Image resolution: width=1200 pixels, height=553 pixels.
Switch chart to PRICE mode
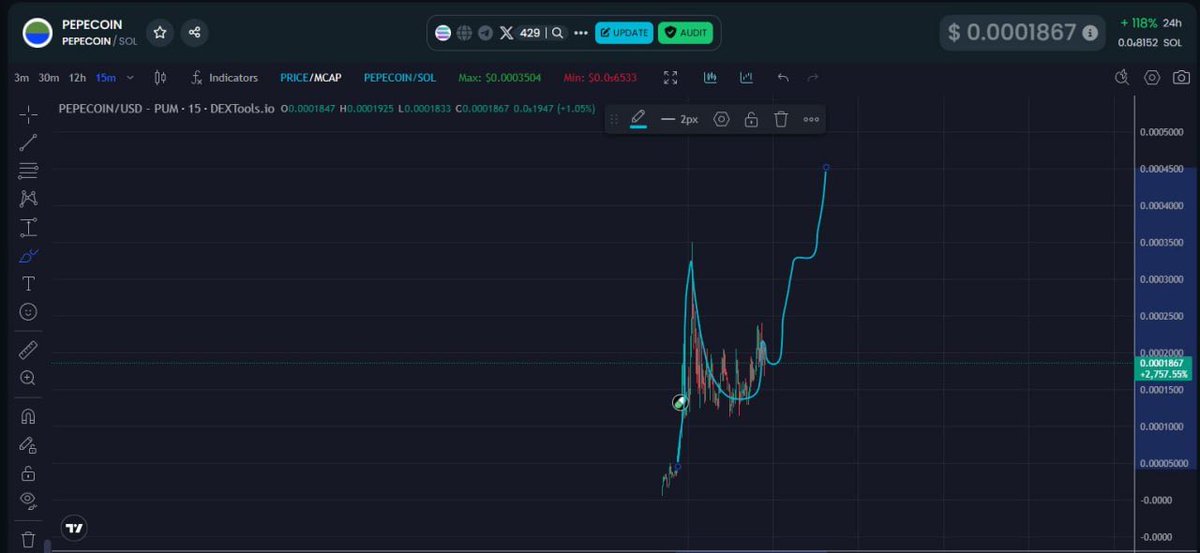click(294, 77)
